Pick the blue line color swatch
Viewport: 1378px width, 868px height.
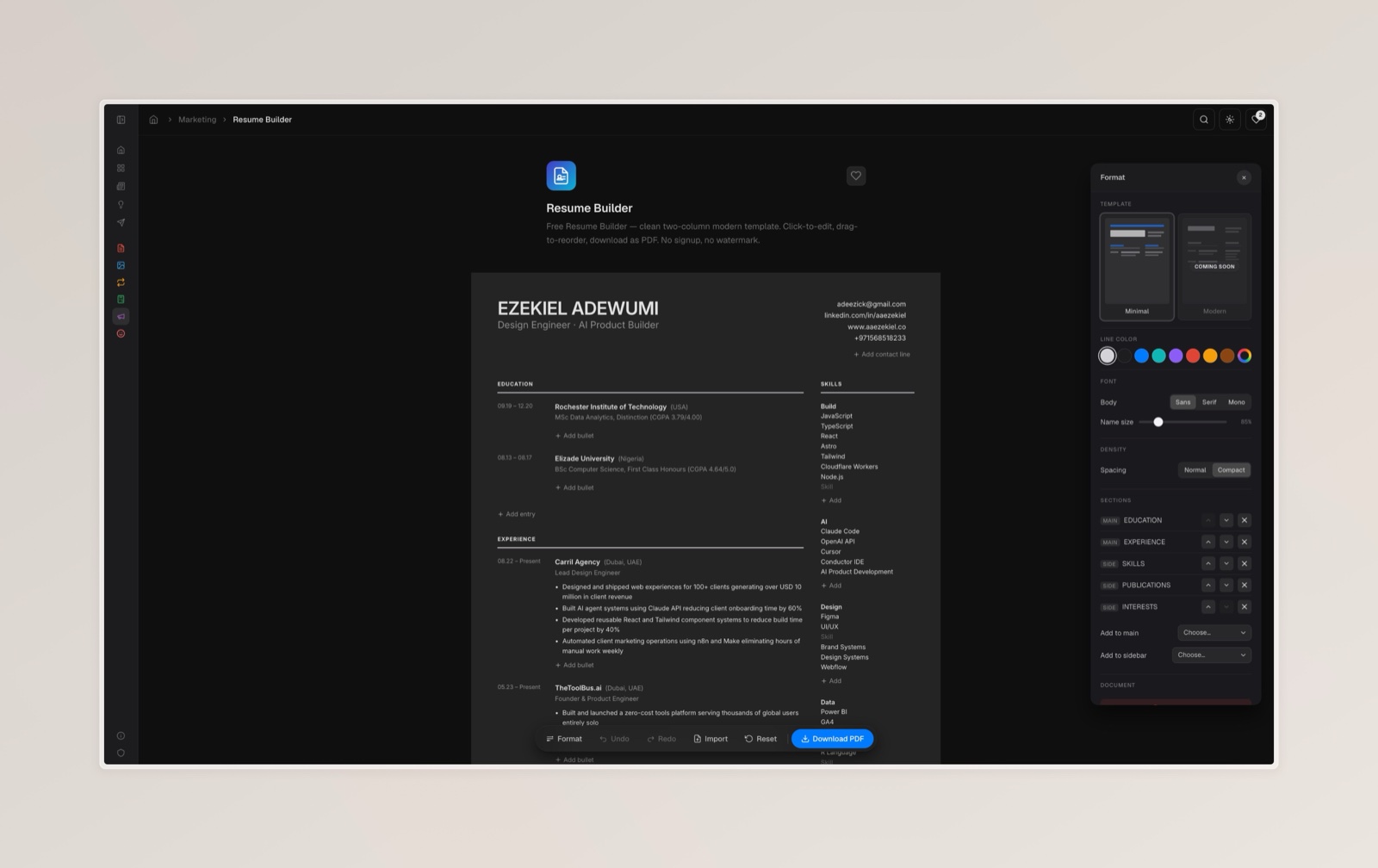pyautogui.click(x=1141, y=355)
